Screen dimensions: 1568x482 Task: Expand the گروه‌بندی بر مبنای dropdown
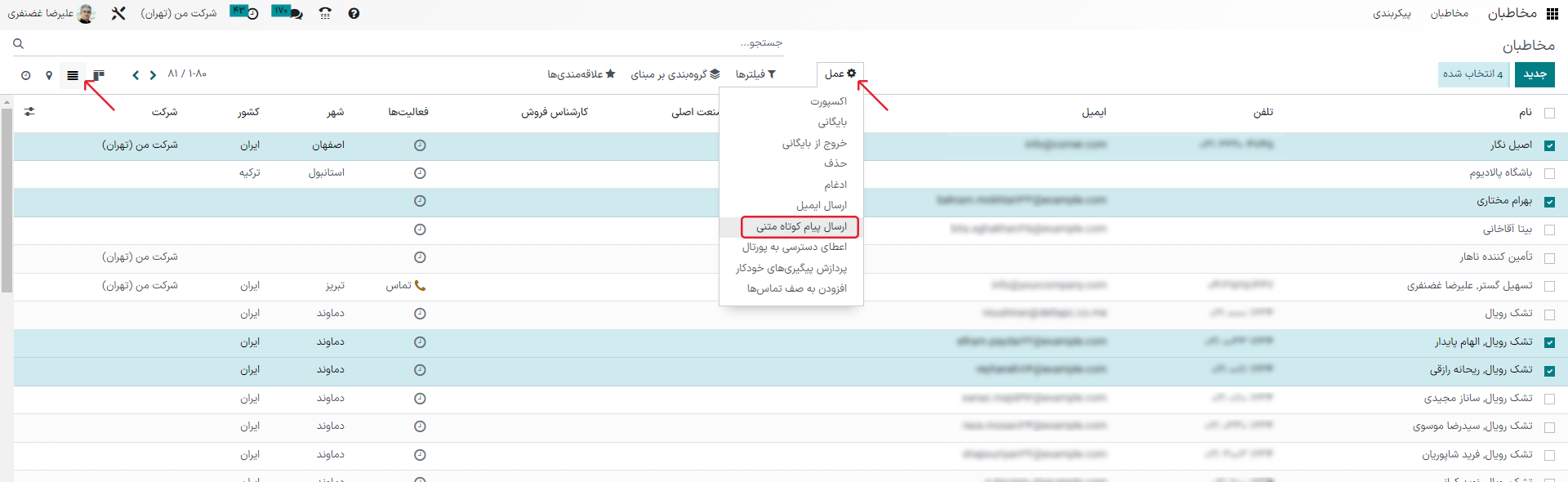[x=675, y=74]
